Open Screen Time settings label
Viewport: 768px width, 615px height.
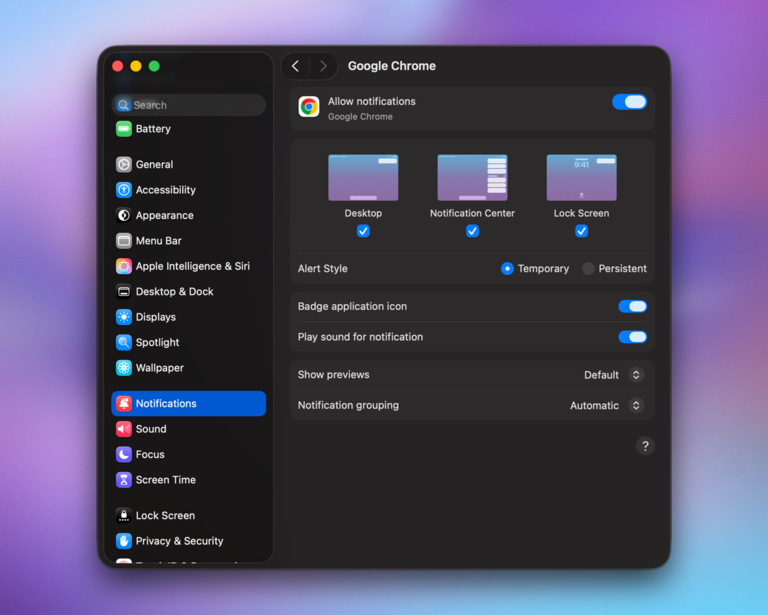pos(166,480)
